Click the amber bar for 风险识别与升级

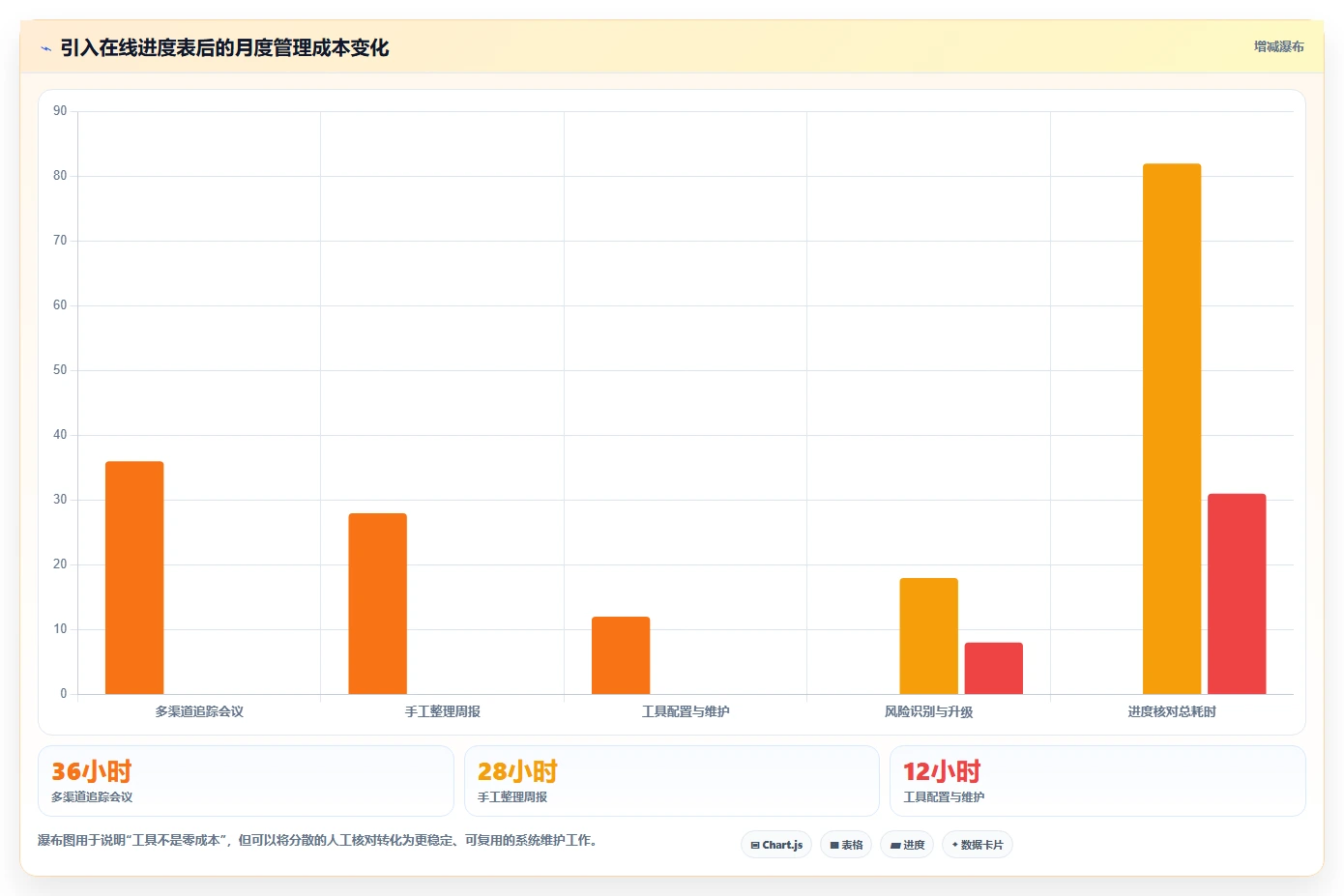[x=929, y=636]
